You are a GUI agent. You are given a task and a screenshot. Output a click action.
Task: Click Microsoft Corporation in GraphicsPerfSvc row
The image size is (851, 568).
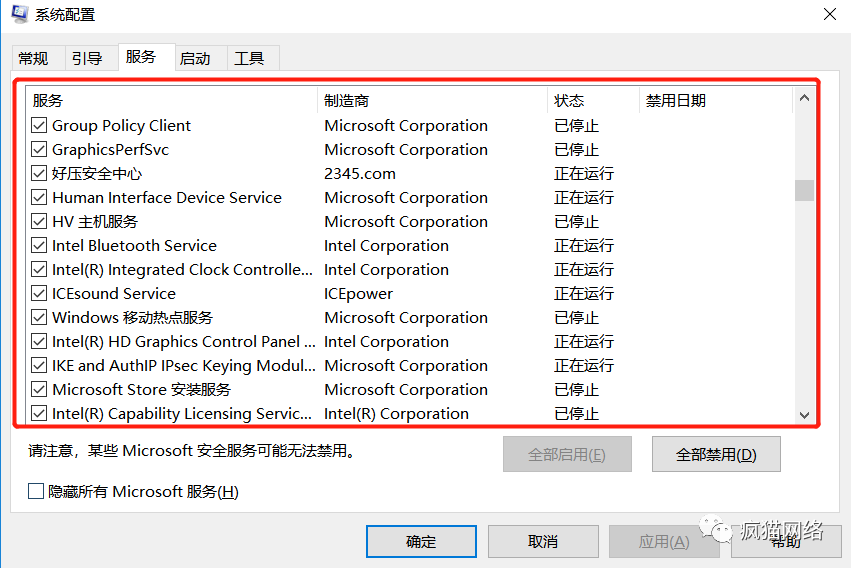(x=406, y=149)
